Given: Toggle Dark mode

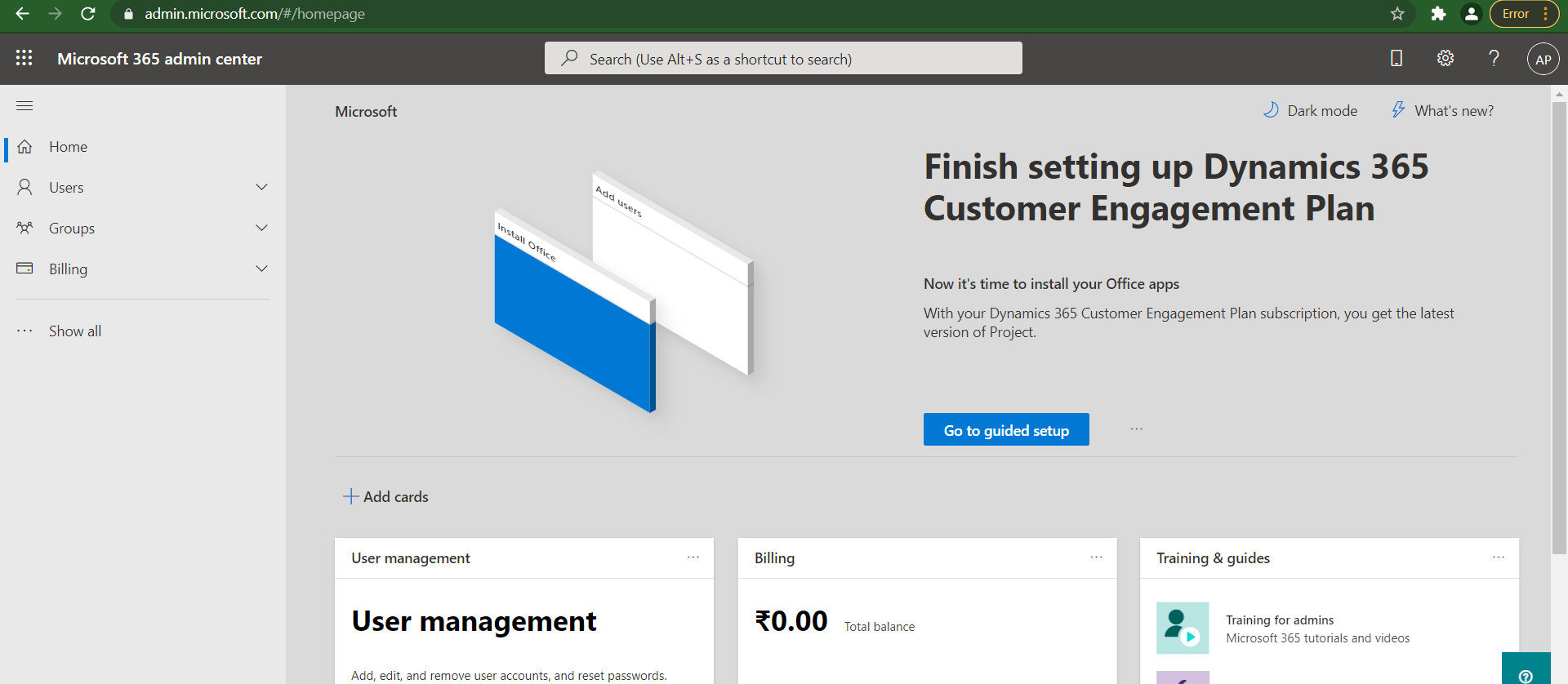Looking at the screenshot, I should point(1311,110).
